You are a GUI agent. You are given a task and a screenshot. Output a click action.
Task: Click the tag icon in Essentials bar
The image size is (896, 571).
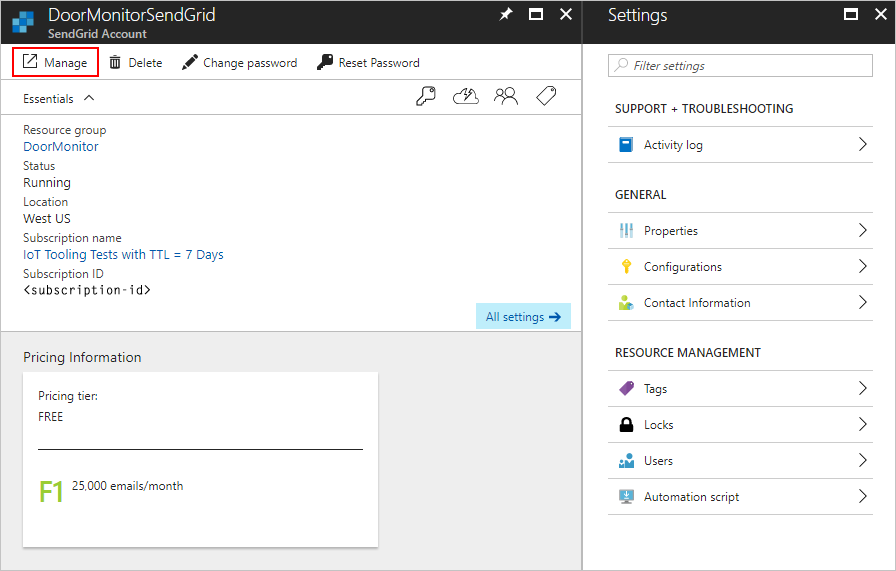coord(546,97)
